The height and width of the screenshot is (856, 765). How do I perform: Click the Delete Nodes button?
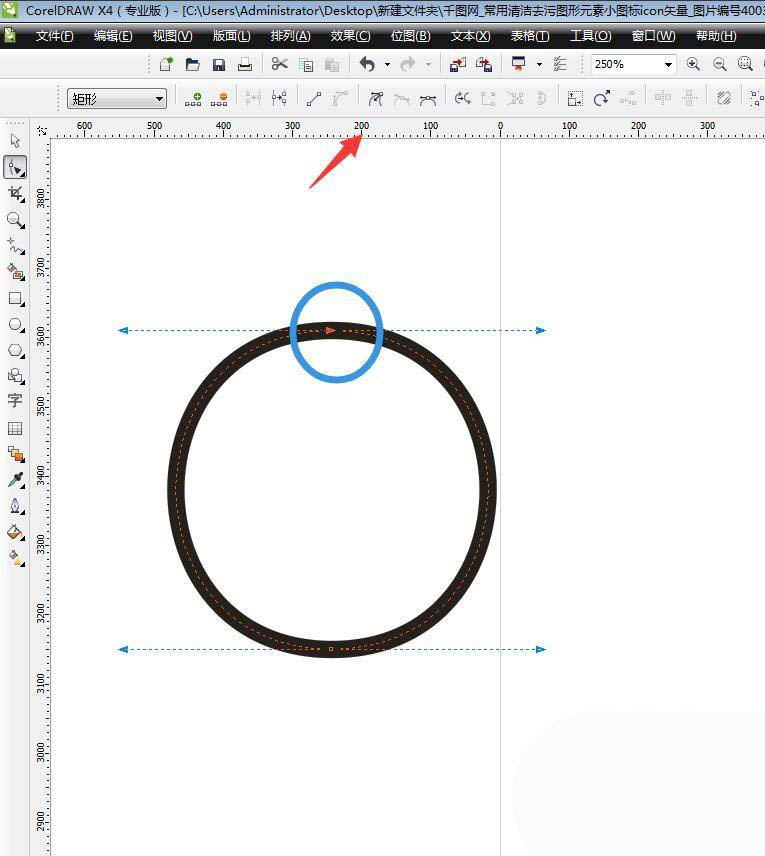coord(219,99)
